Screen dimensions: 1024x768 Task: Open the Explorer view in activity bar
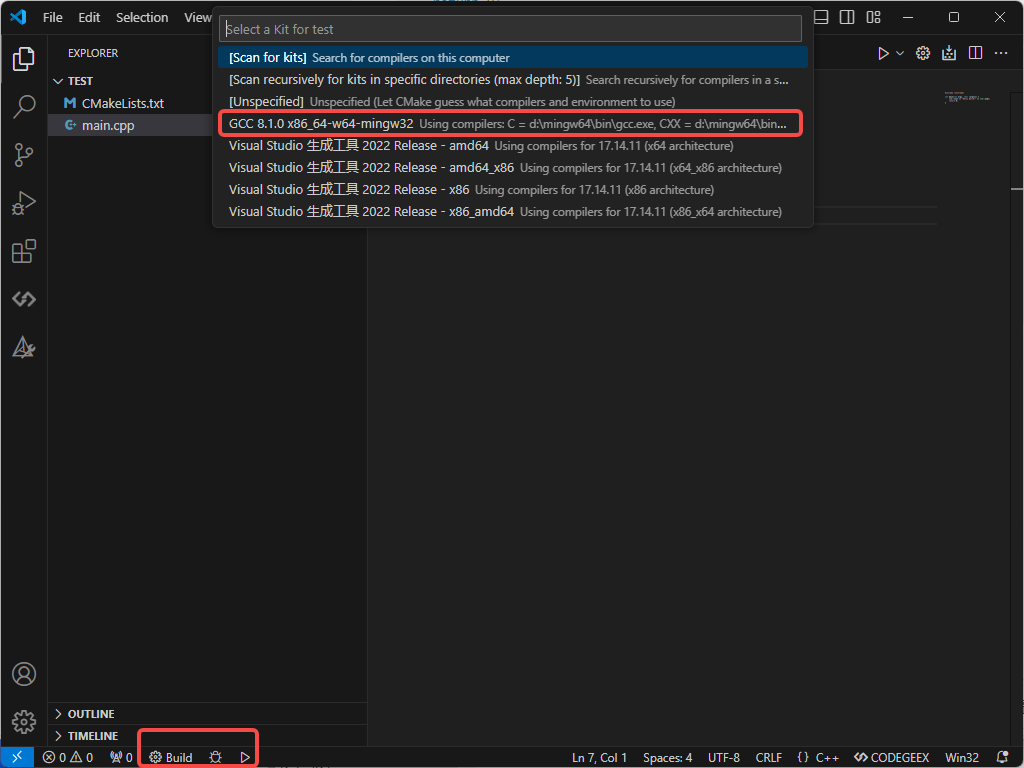click(x=24, y=59)
